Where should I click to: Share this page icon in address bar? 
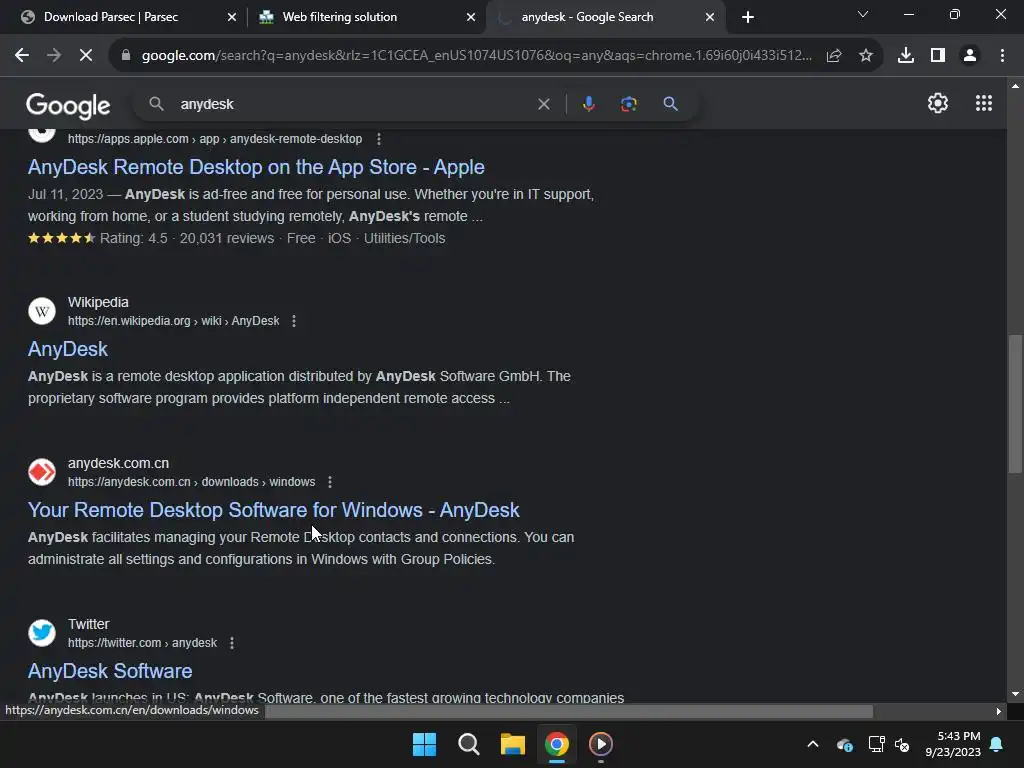[833, 56]
